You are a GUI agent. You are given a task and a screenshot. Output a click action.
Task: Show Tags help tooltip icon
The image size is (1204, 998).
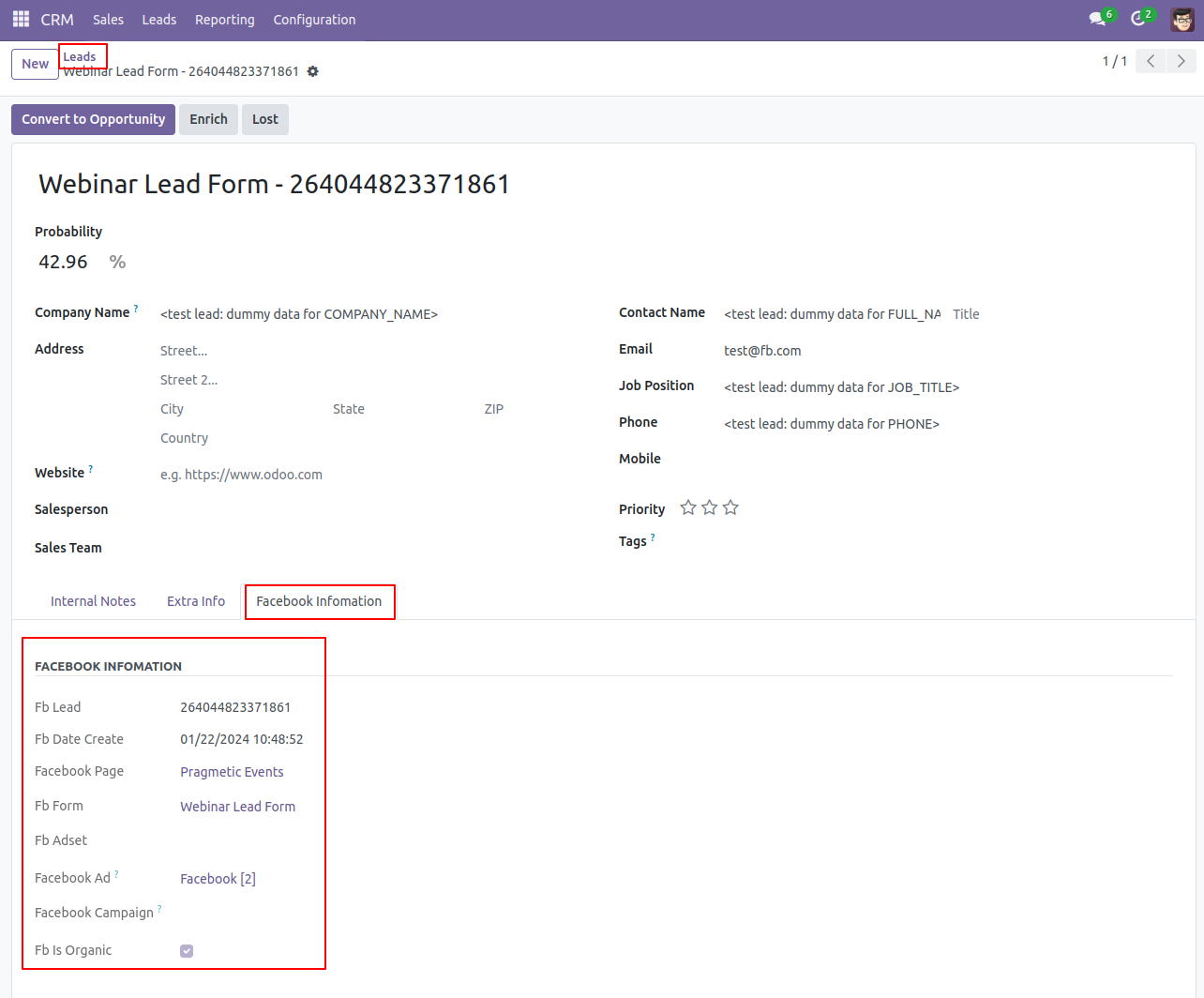(x=653, y=537)
